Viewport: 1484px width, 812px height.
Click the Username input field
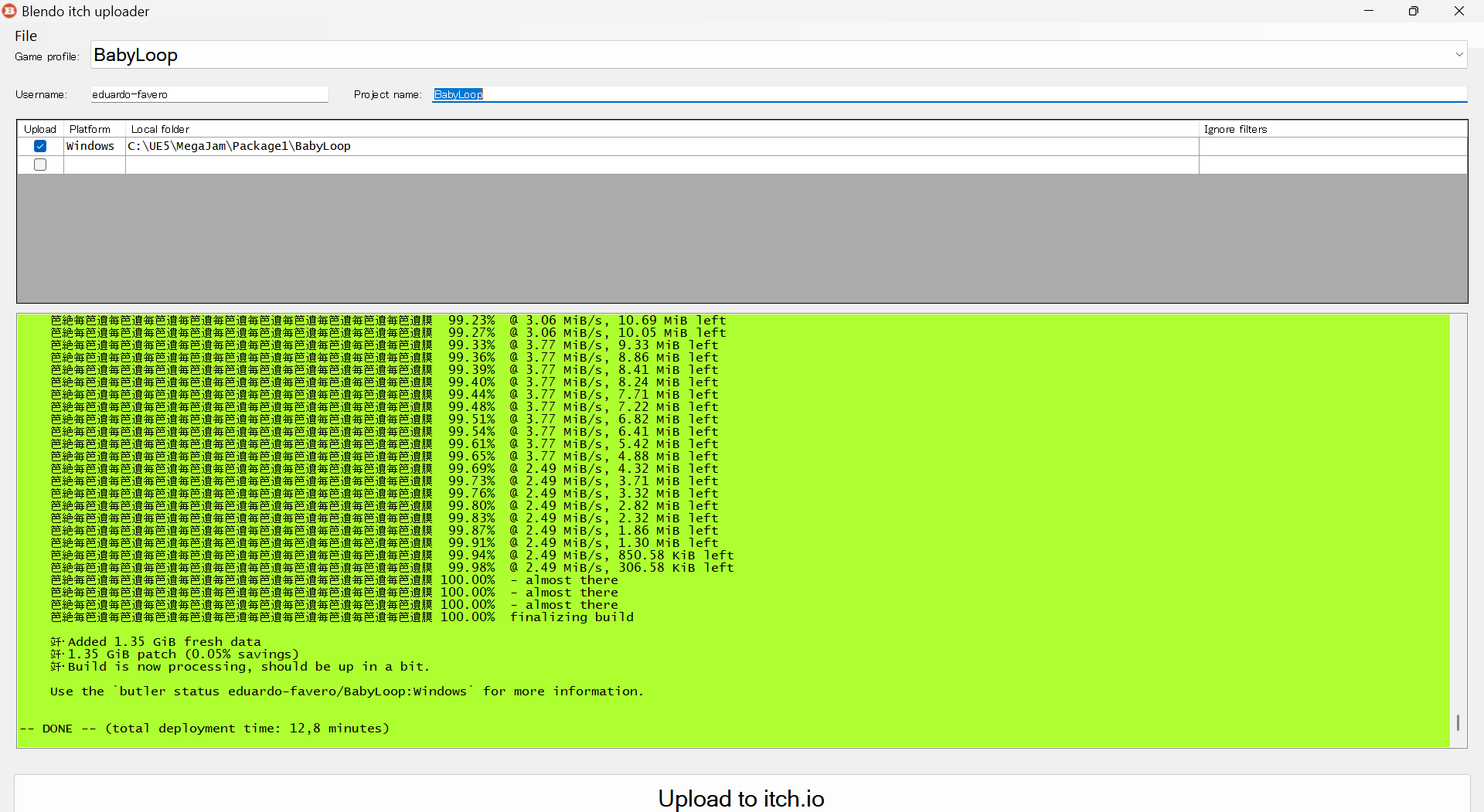(209, 94)
